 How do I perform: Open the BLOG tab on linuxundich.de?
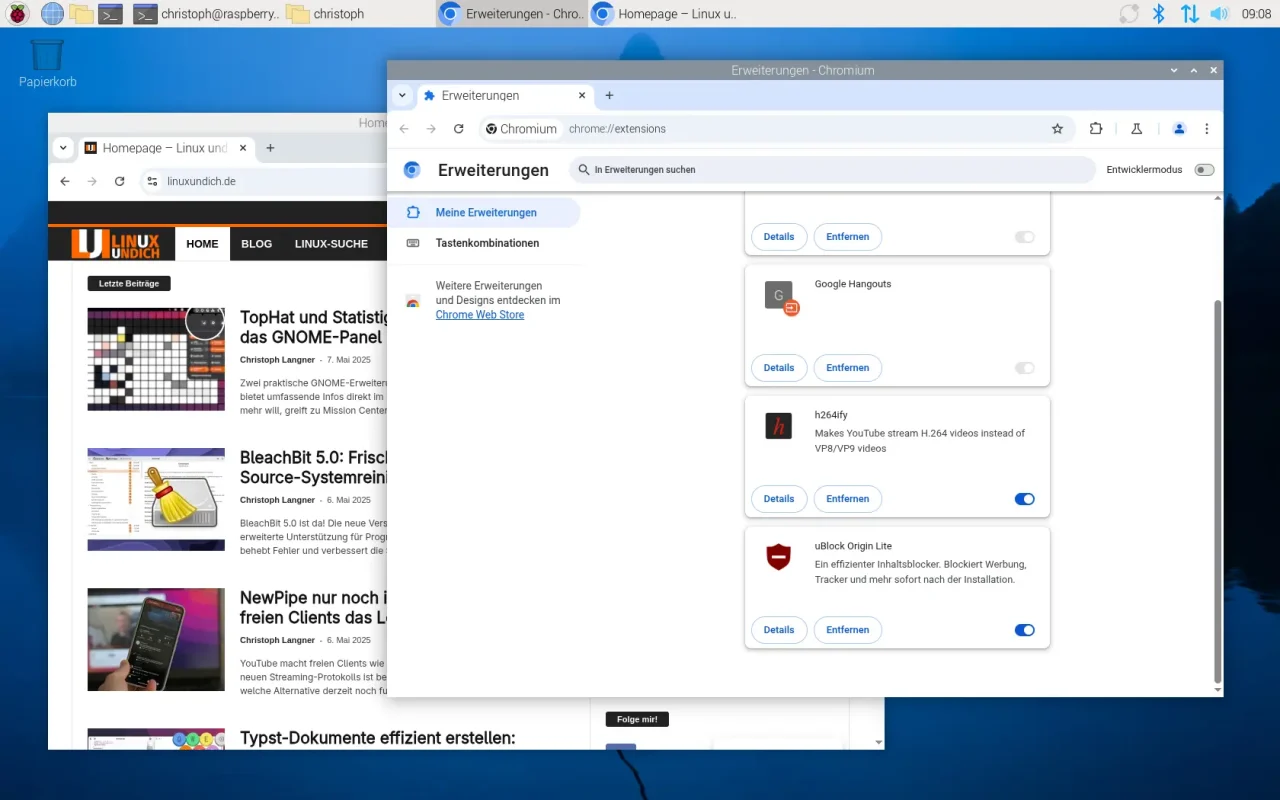[x=256, y=244]
